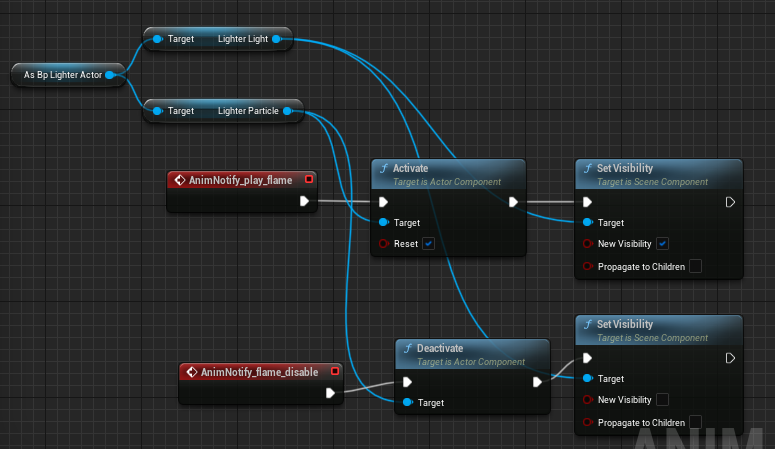Click 'Target is Actor Component' under Deactivate
This screenshot has height=449, width=775.
[471, 362]
